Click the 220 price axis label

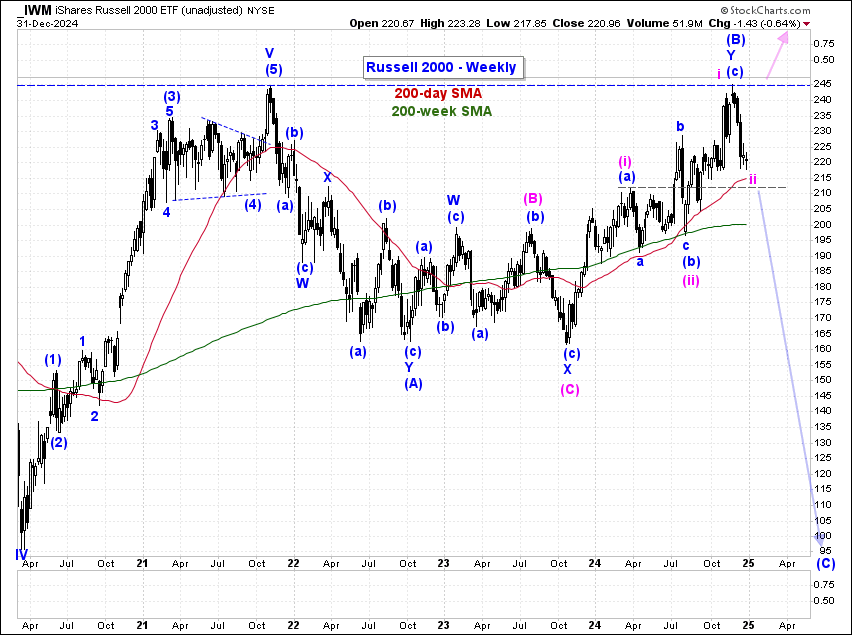coord(822,162)
